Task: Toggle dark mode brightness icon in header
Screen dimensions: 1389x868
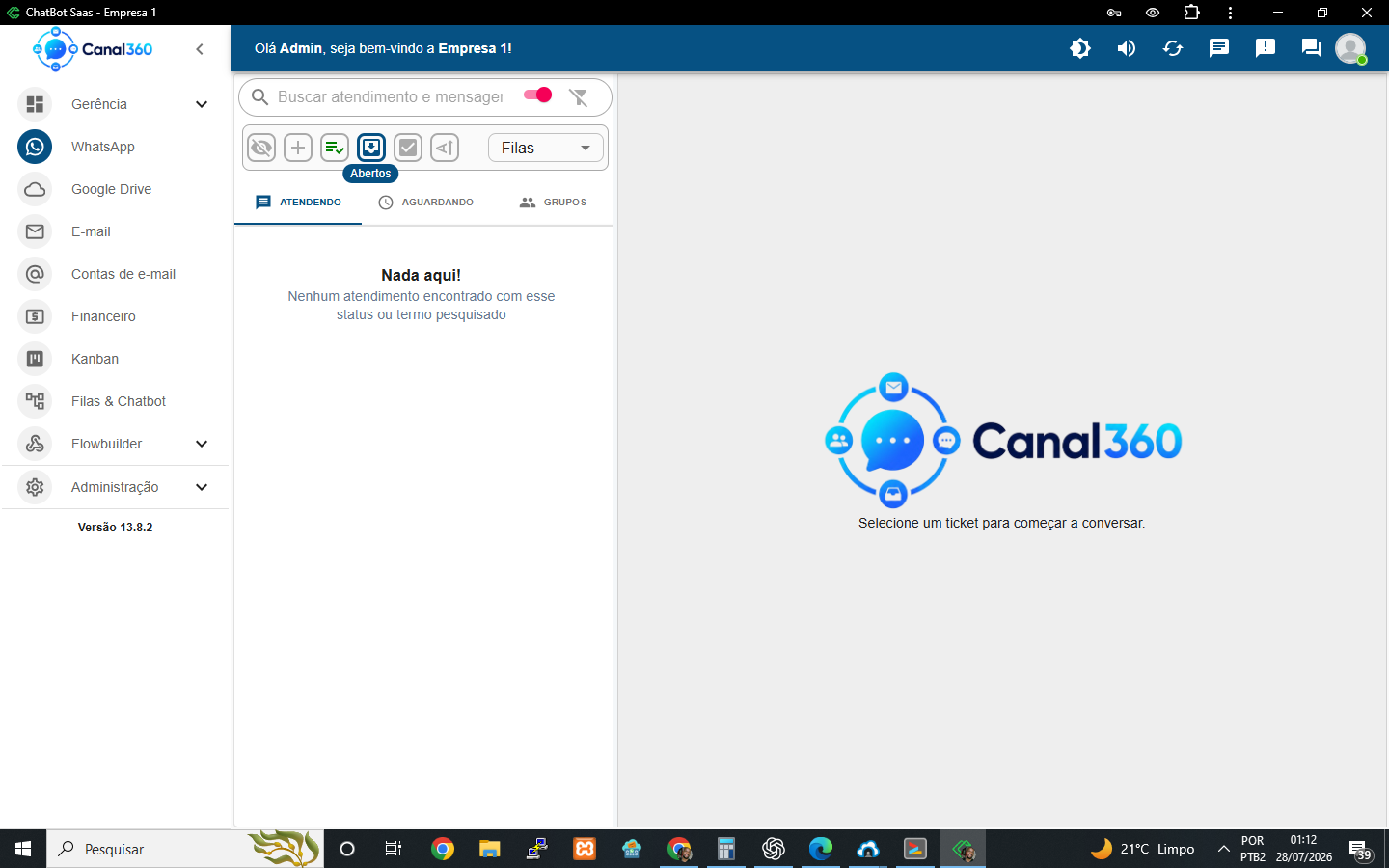Action: pyautogui.click(x=1080, y=48)
